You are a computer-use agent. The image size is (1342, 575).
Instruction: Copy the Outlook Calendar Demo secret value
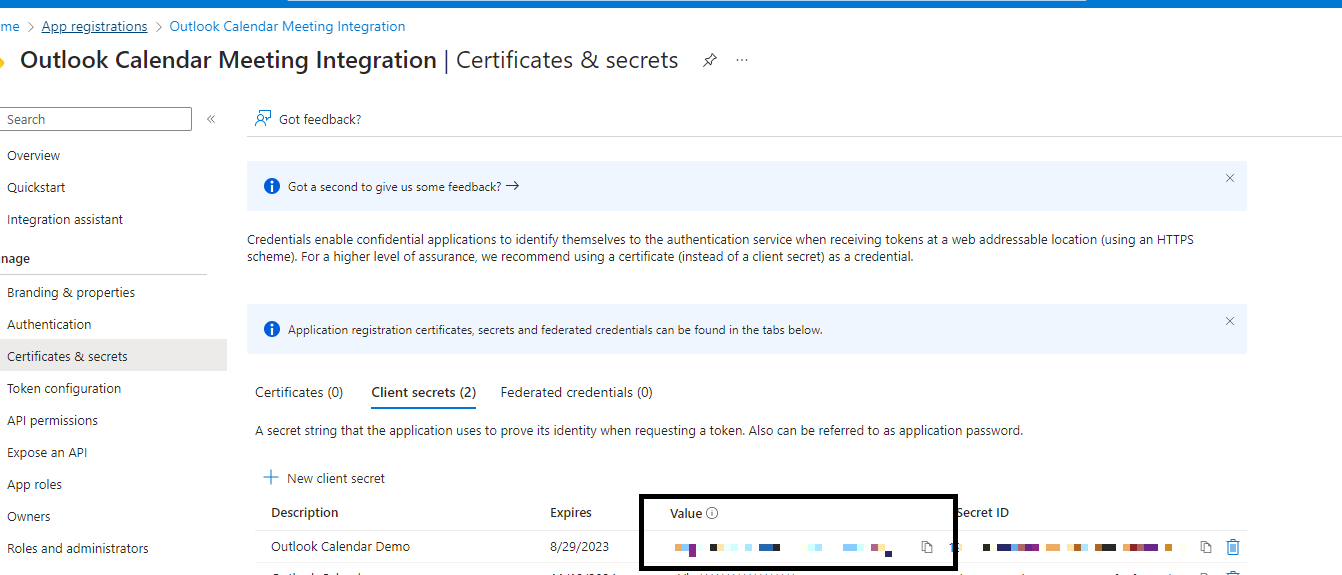pyautogui.click(x=927, y=547)
